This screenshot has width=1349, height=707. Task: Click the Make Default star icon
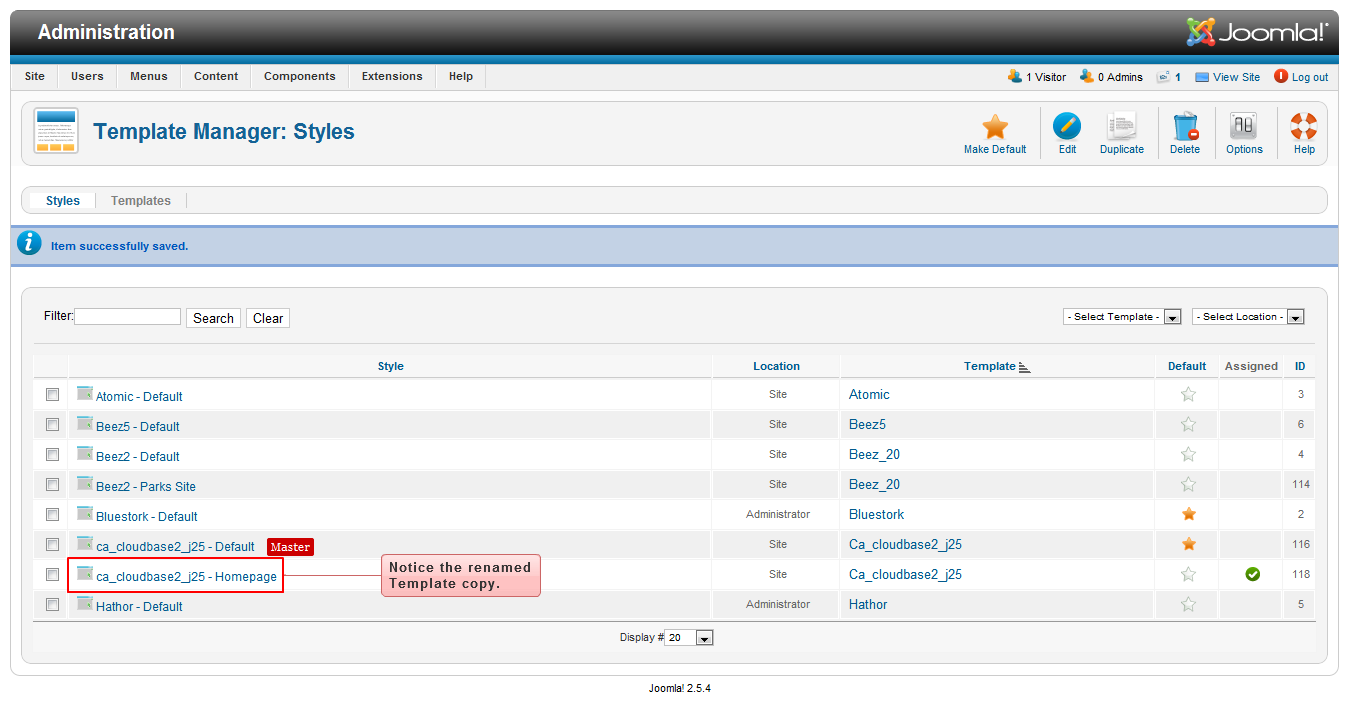995,126
